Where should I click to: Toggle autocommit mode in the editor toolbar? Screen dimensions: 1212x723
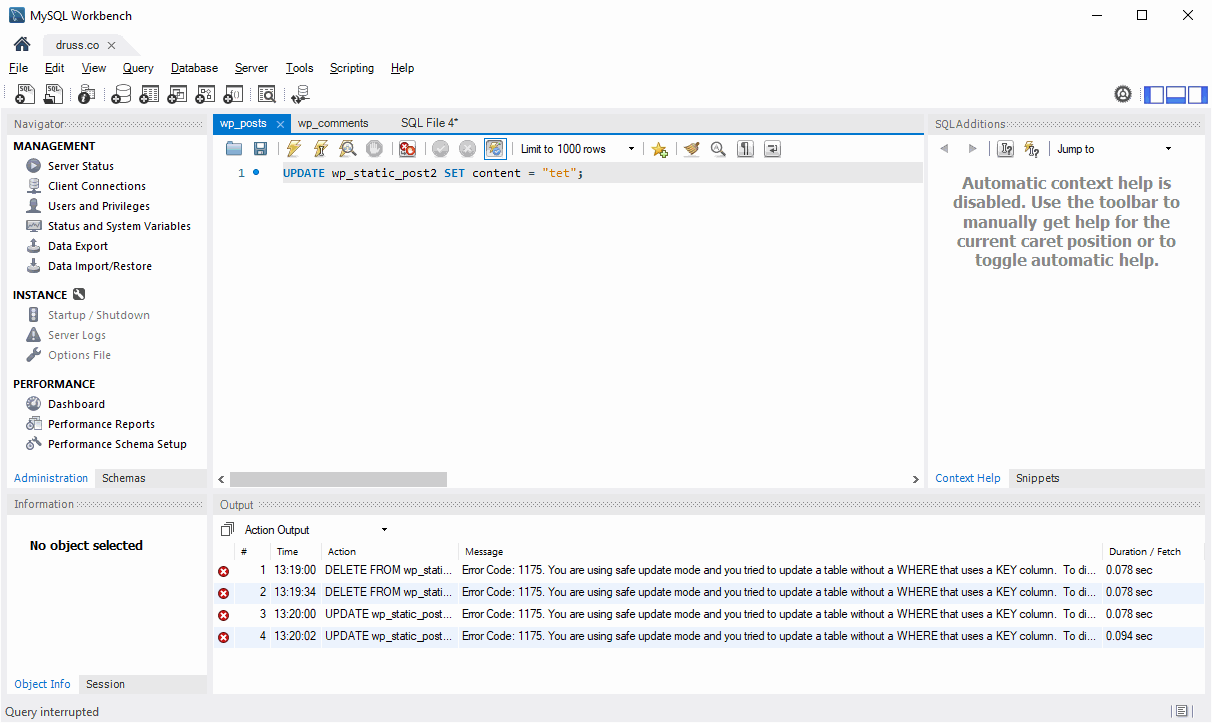[495, 148]
